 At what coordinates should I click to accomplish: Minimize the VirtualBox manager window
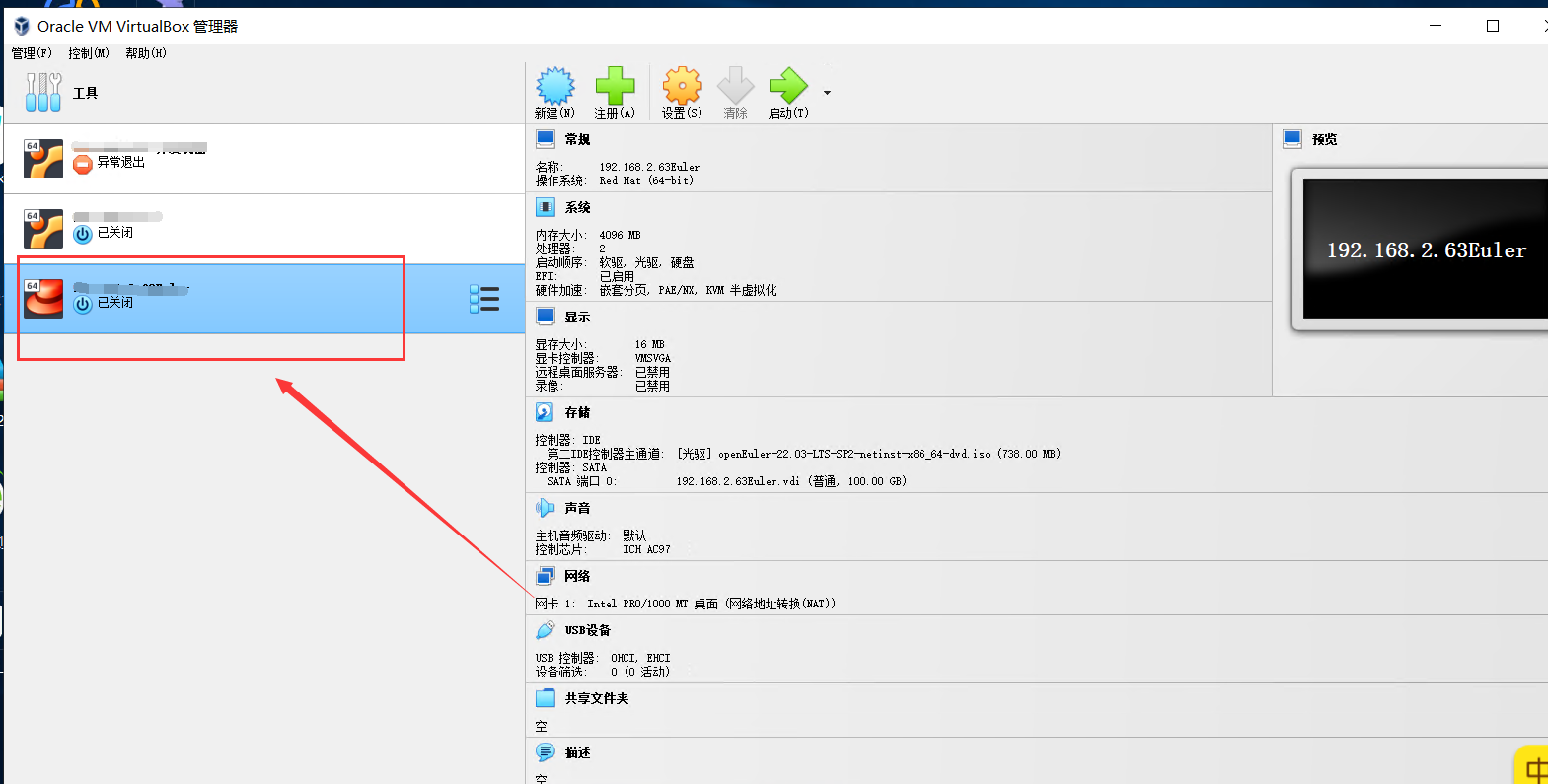(x=1437, y=26)
